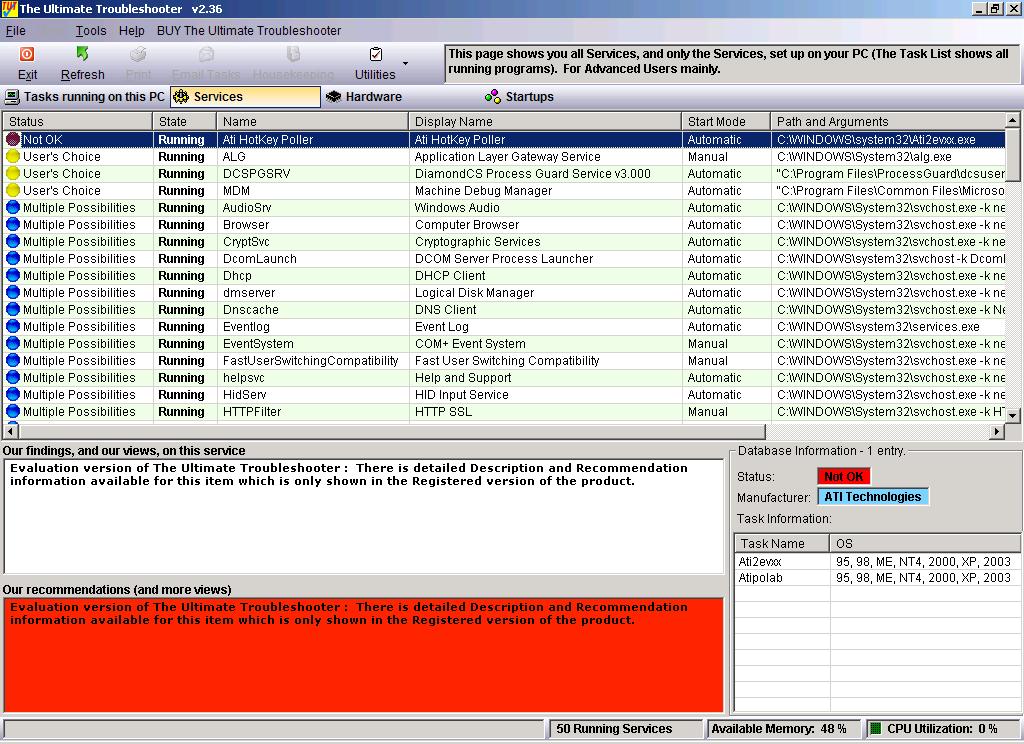Image resolution: width=1024 pixels, height=744 pixels.
Task: Click the greyed Housekeeping icon
Action: (293, 54)
